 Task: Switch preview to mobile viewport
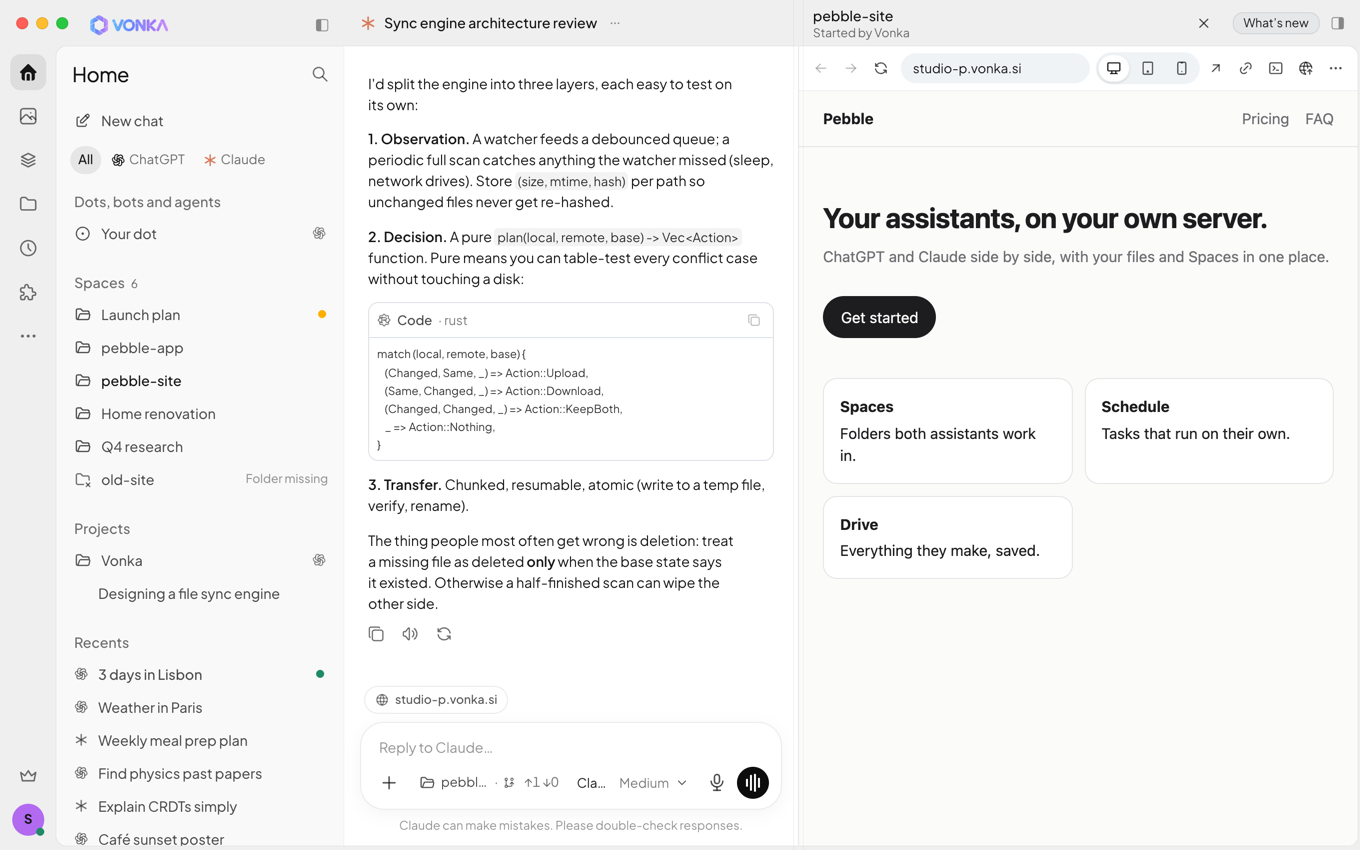[x=1182, y=69]
